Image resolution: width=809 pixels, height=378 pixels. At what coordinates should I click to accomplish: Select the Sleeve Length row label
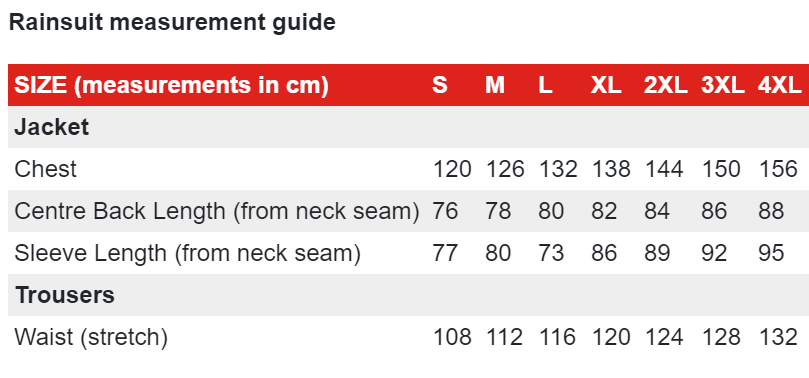coord(187,253)
